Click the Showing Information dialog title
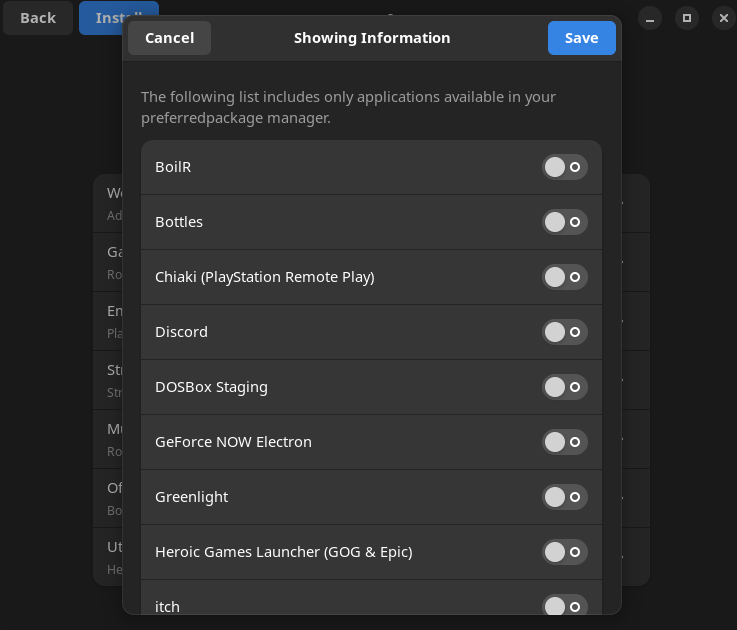This screenshot has height=630, width=737. 372,38
